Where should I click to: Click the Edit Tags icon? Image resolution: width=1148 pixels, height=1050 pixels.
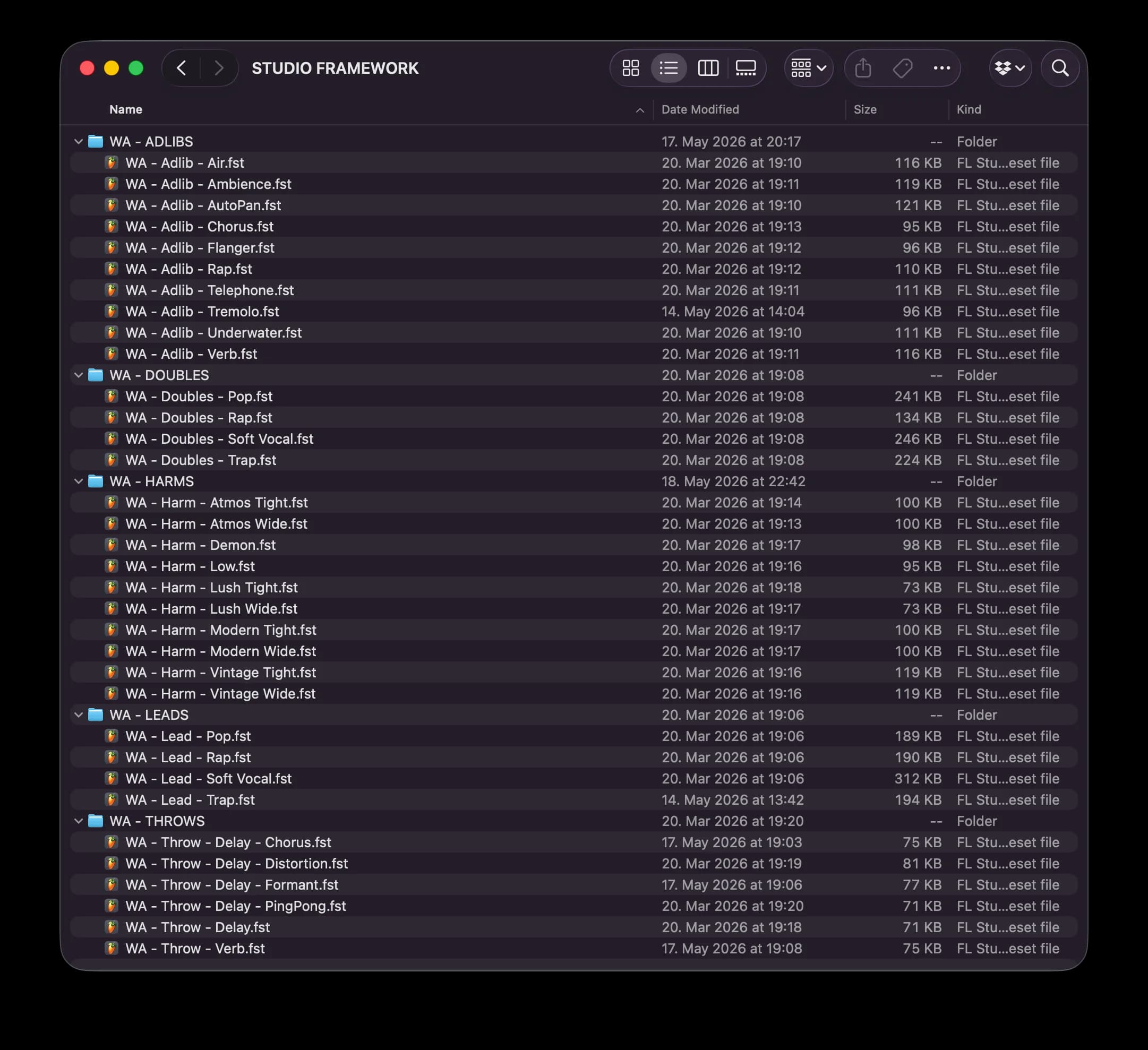click(x=903, y=68)
